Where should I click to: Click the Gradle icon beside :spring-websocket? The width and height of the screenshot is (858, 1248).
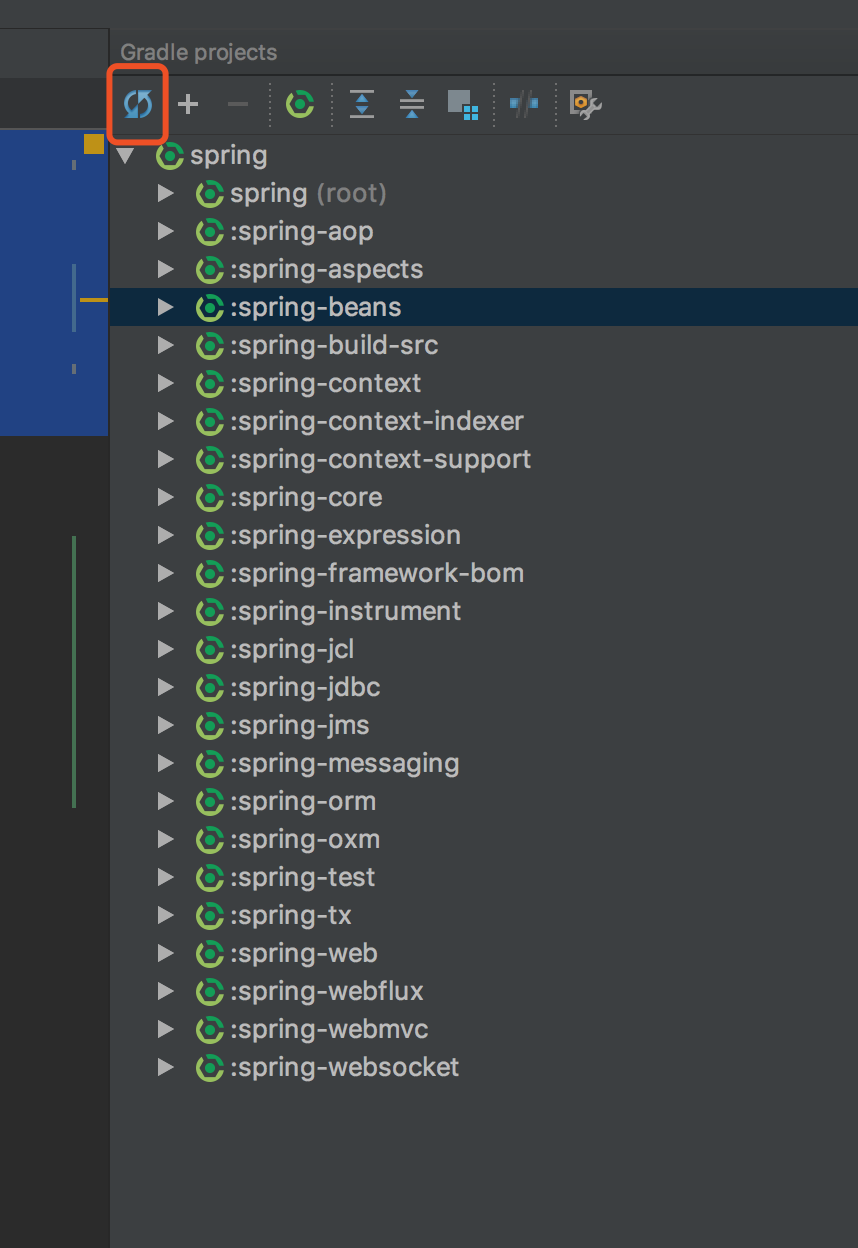click(210, 1068)
